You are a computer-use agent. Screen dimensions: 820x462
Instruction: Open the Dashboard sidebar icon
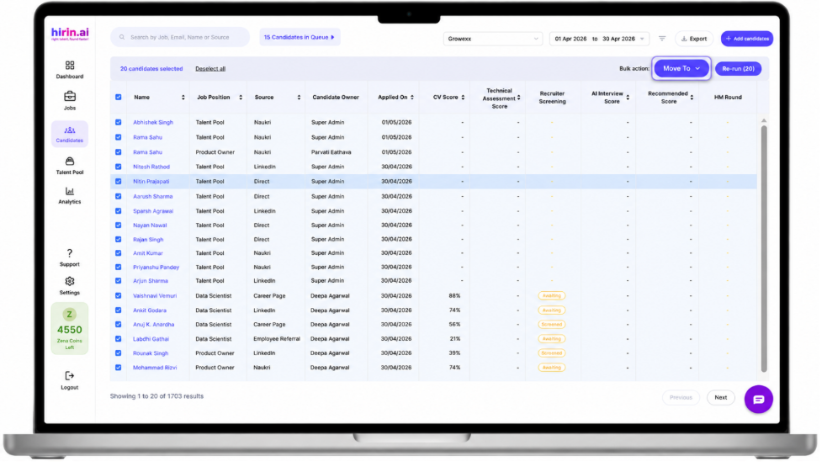(70, 65)
